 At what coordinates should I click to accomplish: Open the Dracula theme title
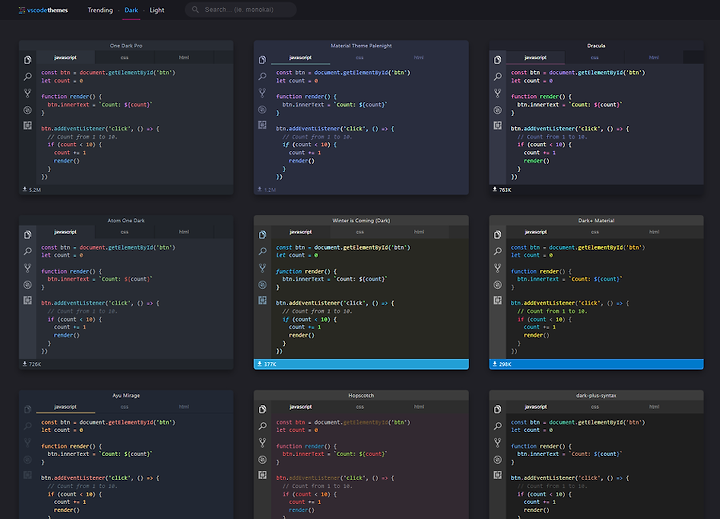point(596,45)
